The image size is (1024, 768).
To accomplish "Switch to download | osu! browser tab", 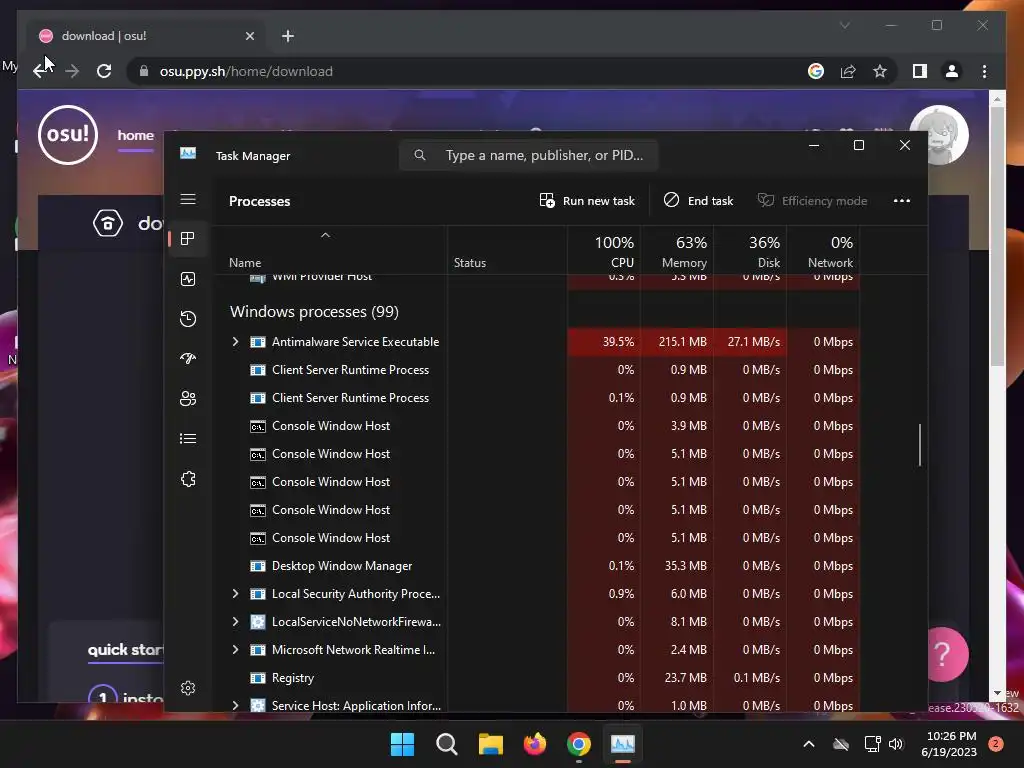I will 147,36.
